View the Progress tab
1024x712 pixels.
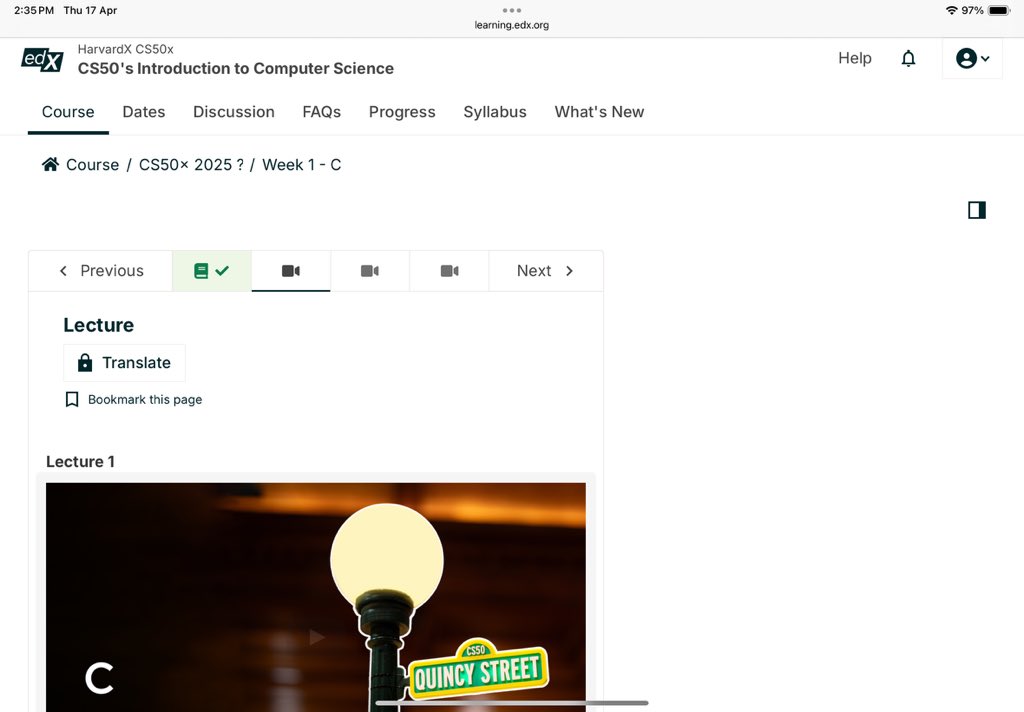click(402, 112)
